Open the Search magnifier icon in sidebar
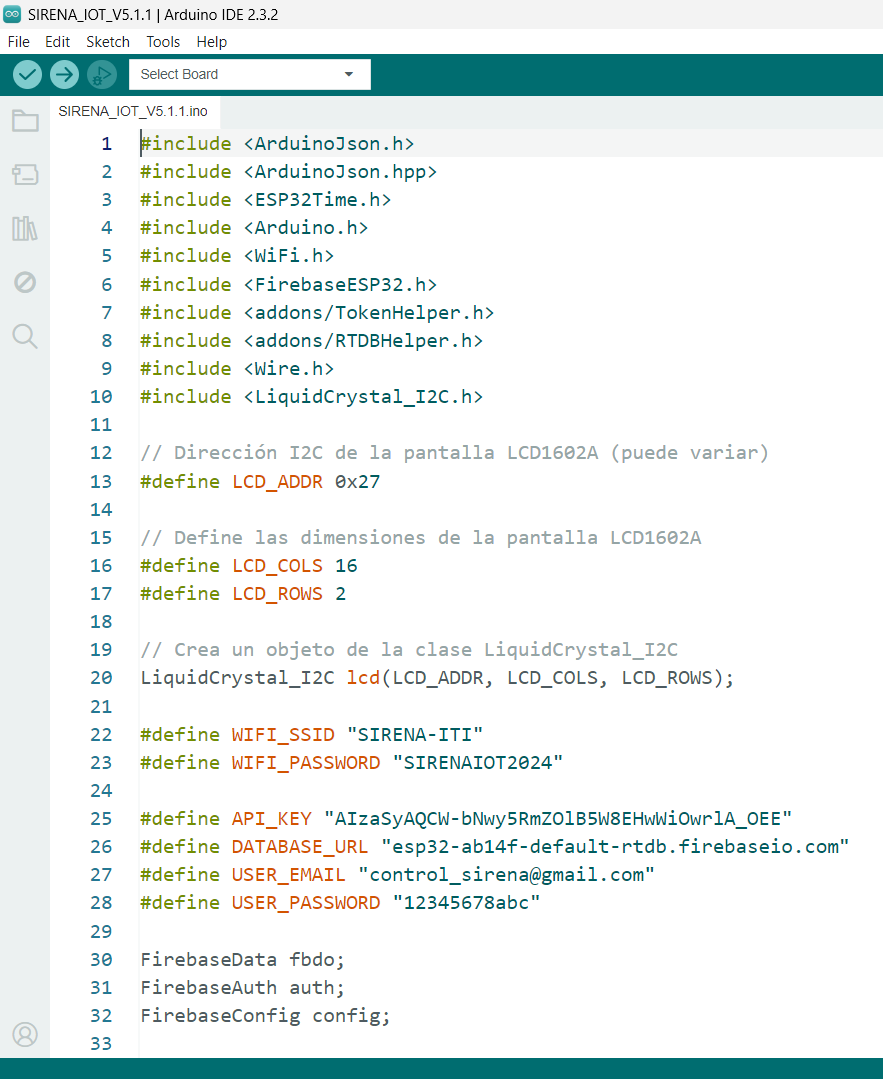The width and height of the screenshot is (883, 1079). coord(25,336)
